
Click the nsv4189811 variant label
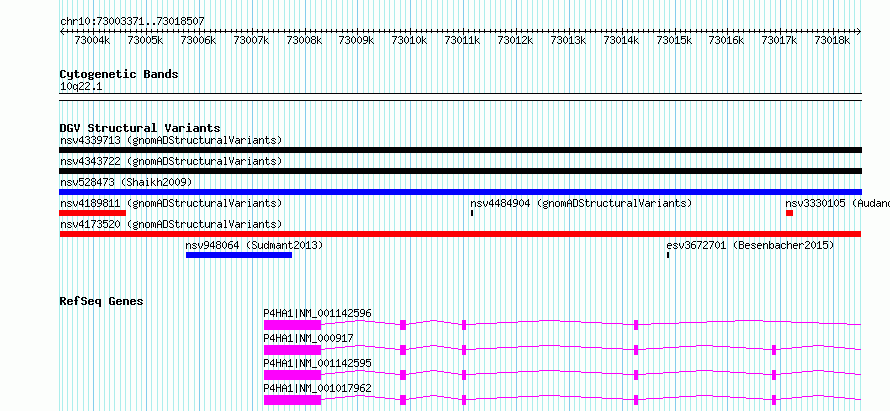pyautogui.click(x=171, y=203)
